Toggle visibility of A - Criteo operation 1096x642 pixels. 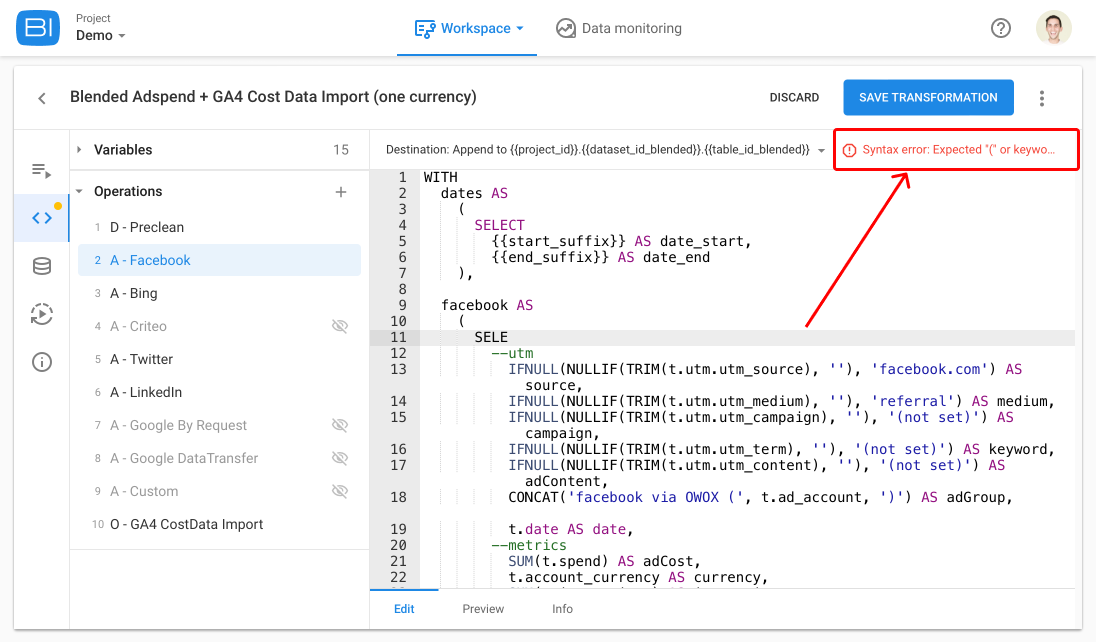tap(340, 326)
